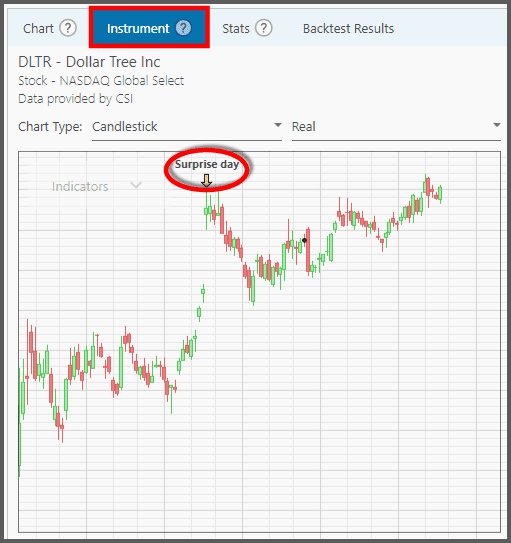Select the Instrument tab
This screenshot has width=511, height=543.
(x=149, y=28)
